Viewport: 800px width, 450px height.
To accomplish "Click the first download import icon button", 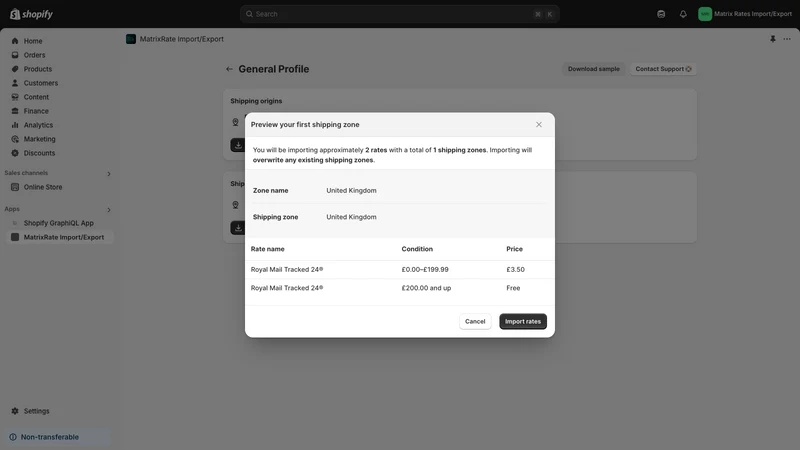I will [x=238, y=145].
